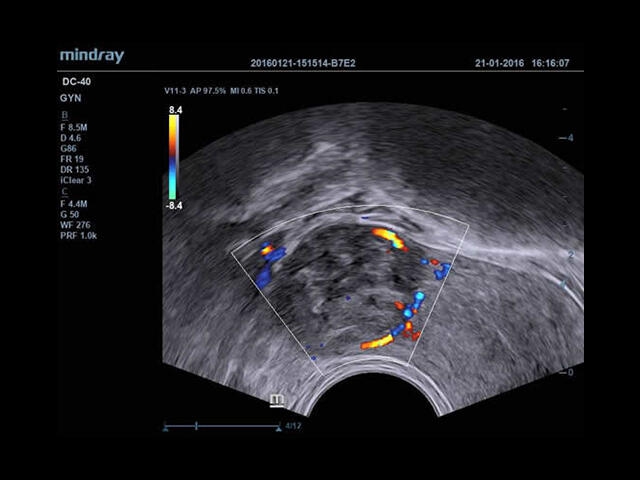Click the iClear 3 setting

tap(79, 181)
